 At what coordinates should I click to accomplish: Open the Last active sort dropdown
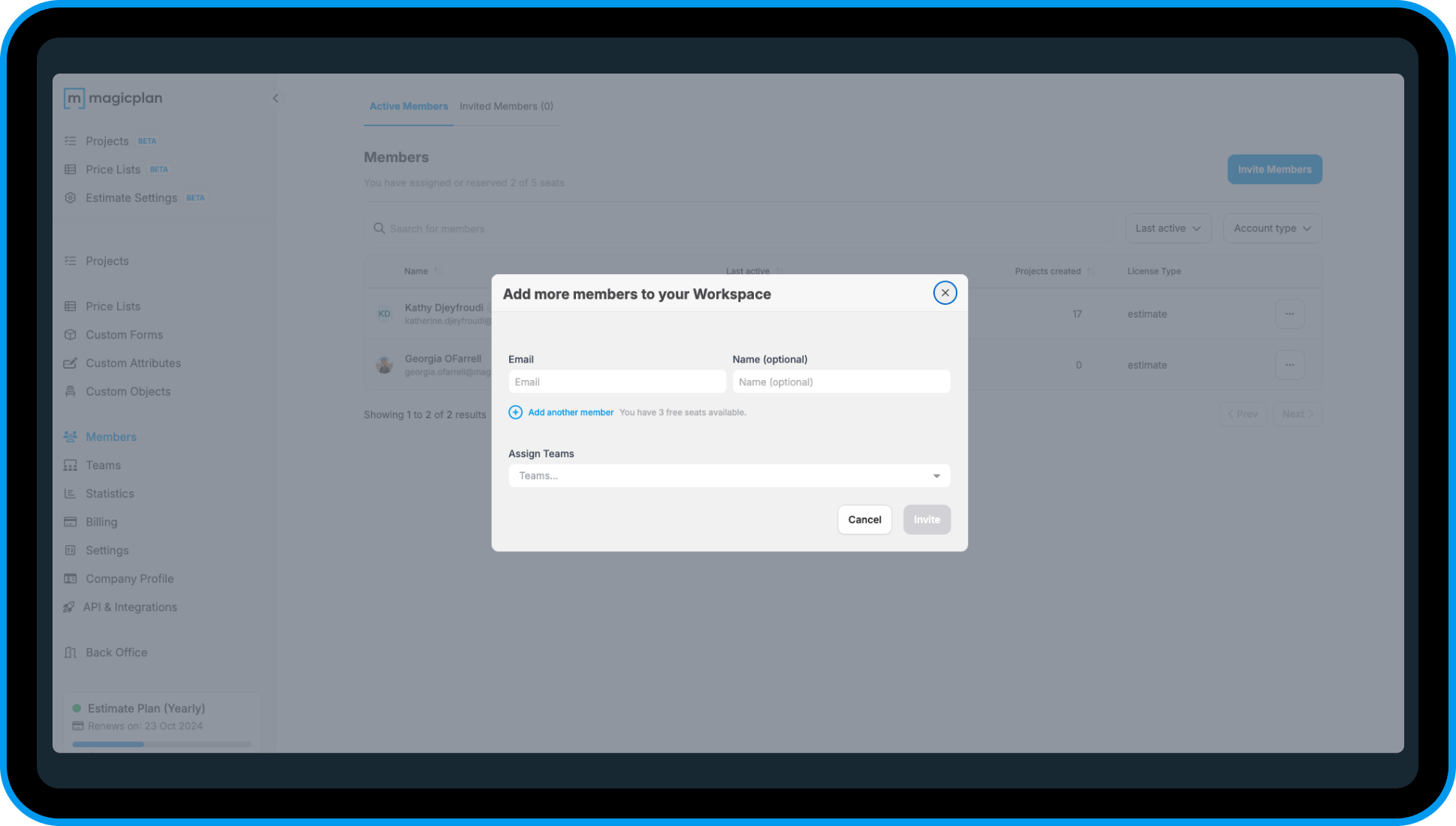(1168, 228)
